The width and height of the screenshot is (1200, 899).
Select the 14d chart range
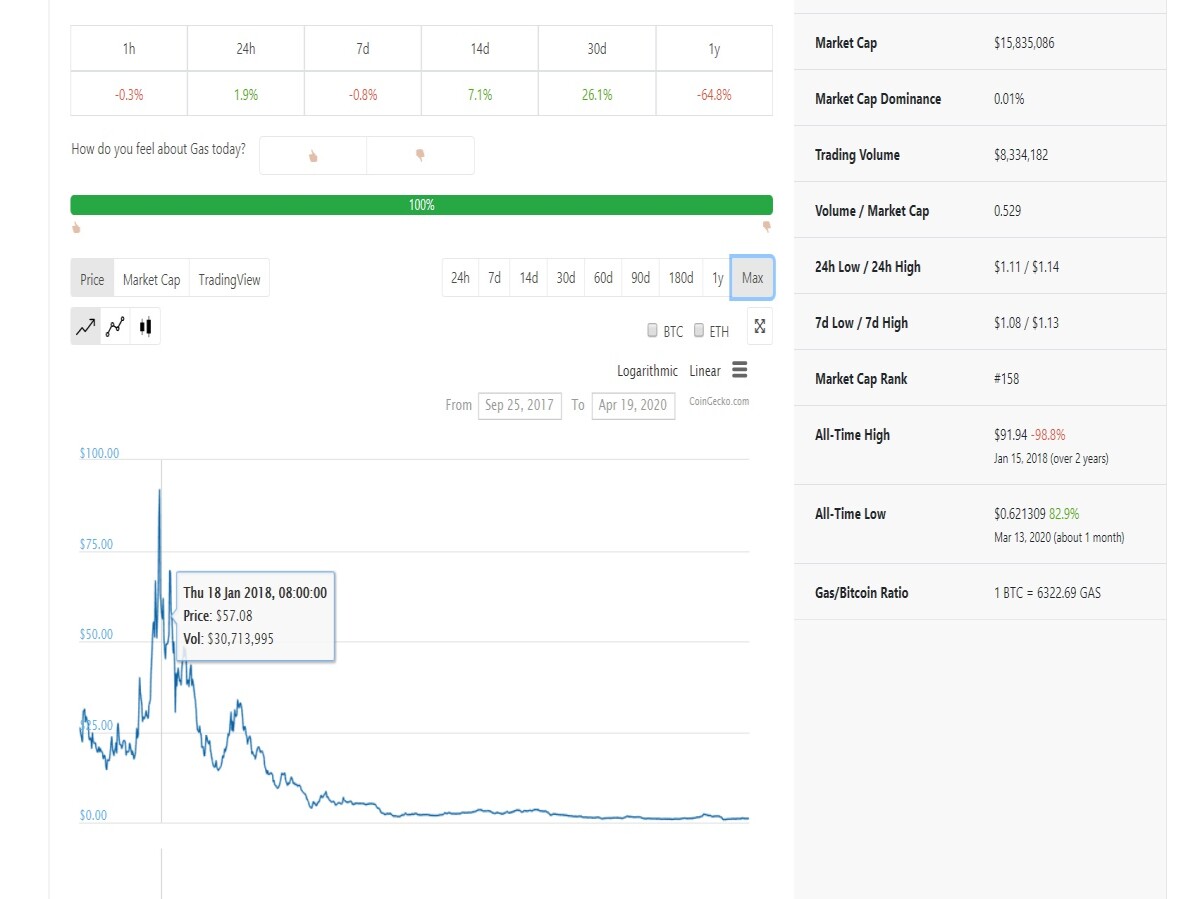(528, 278)
